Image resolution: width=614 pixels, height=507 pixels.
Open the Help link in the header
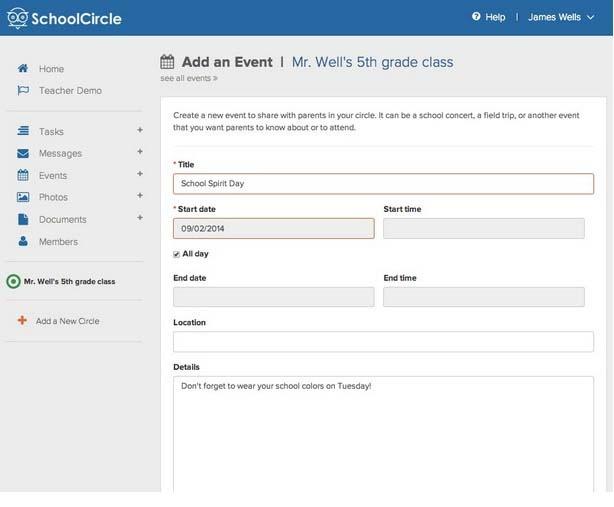(495, 17)
